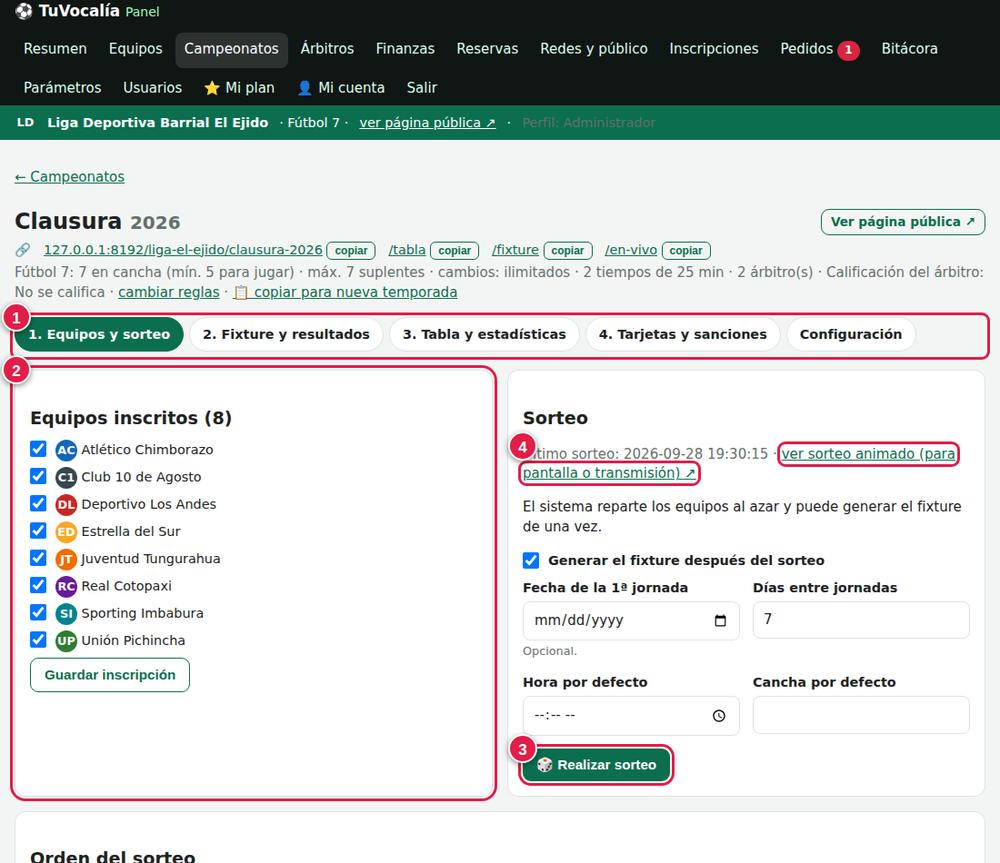Screen dimensions: 1000x863
Task: Open the '3. Tabla y estadísticas' tab
Action: point(484,334)
